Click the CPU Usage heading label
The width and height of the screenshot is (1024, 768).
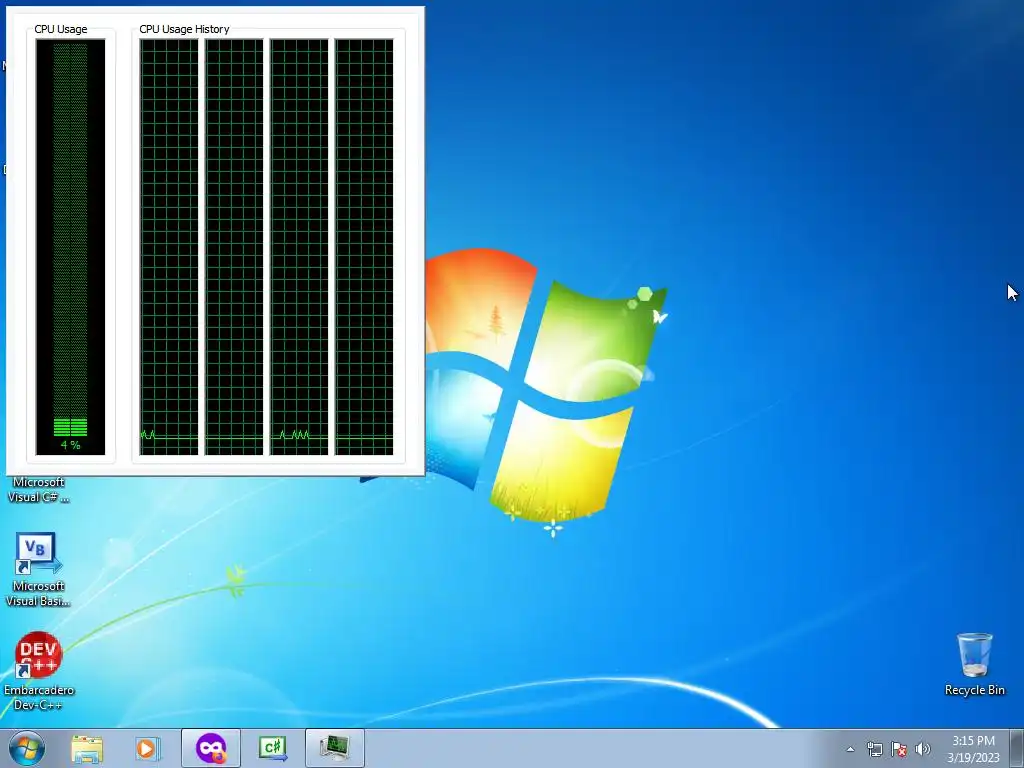tap(61, 29)
